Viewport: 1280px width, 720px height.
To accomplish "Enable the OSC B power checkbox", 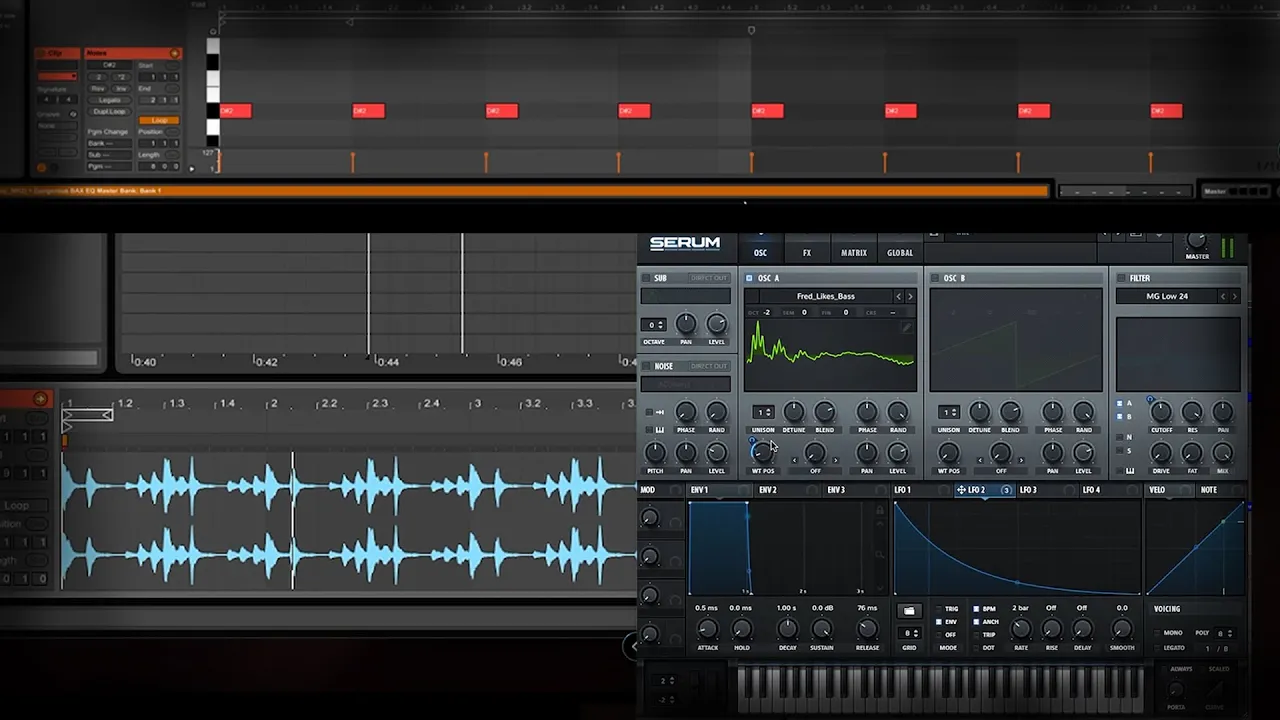I will pyautogui.click(x=935, y=278).
